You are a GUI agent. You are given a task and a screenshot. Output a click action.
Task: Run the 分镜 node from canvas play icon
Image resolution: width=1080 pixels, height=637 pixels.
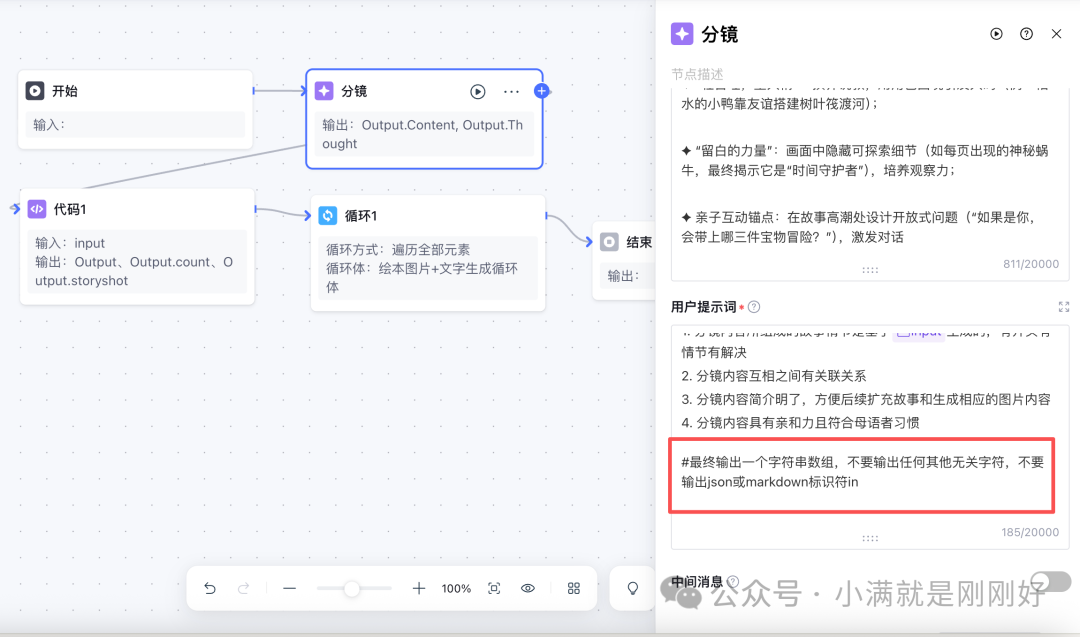477,92
